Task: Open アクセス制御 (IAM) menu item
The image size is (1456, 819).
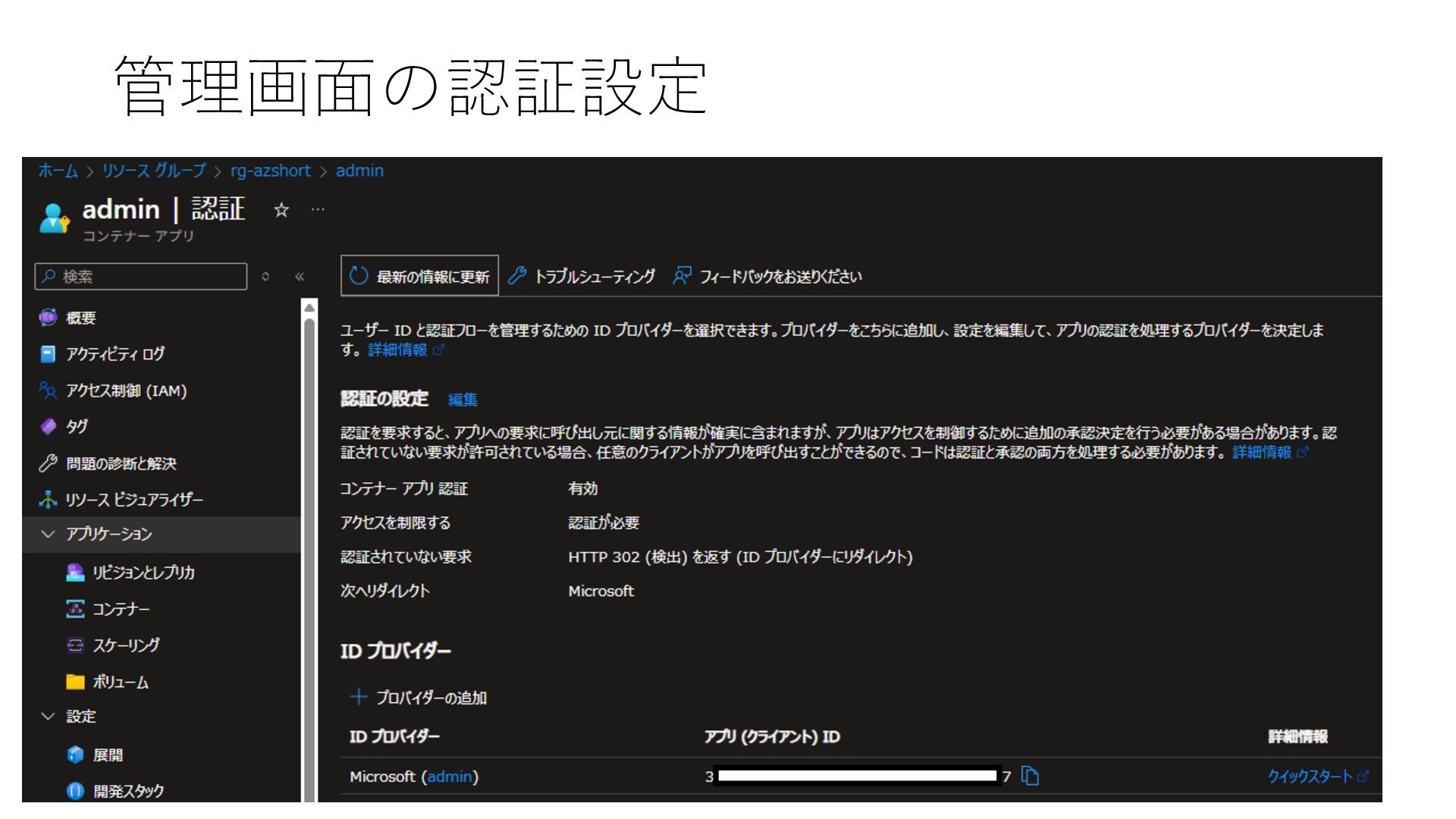Action: pos(126,391)
